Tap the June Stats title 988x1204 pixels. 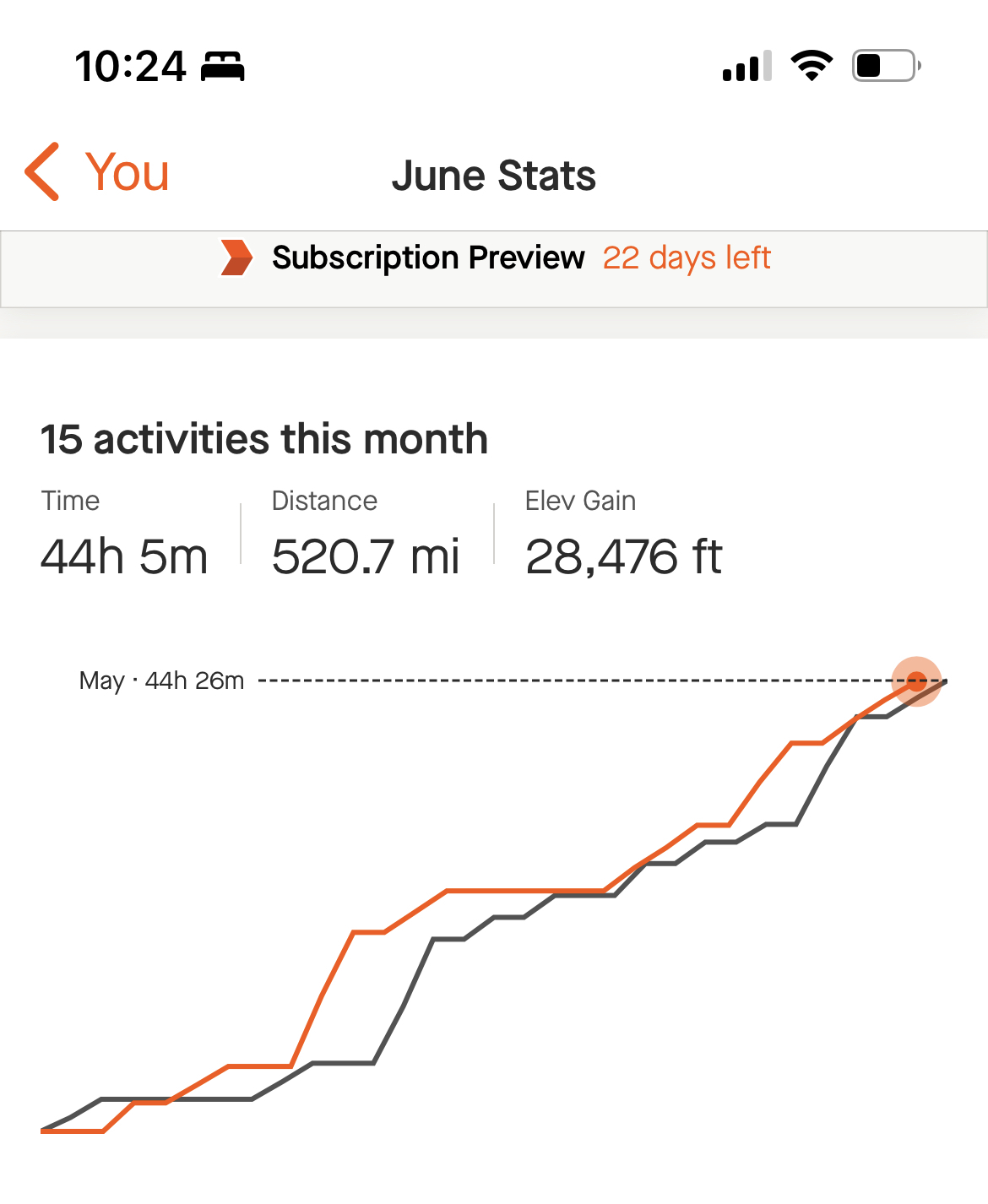(x=494, y=176)
